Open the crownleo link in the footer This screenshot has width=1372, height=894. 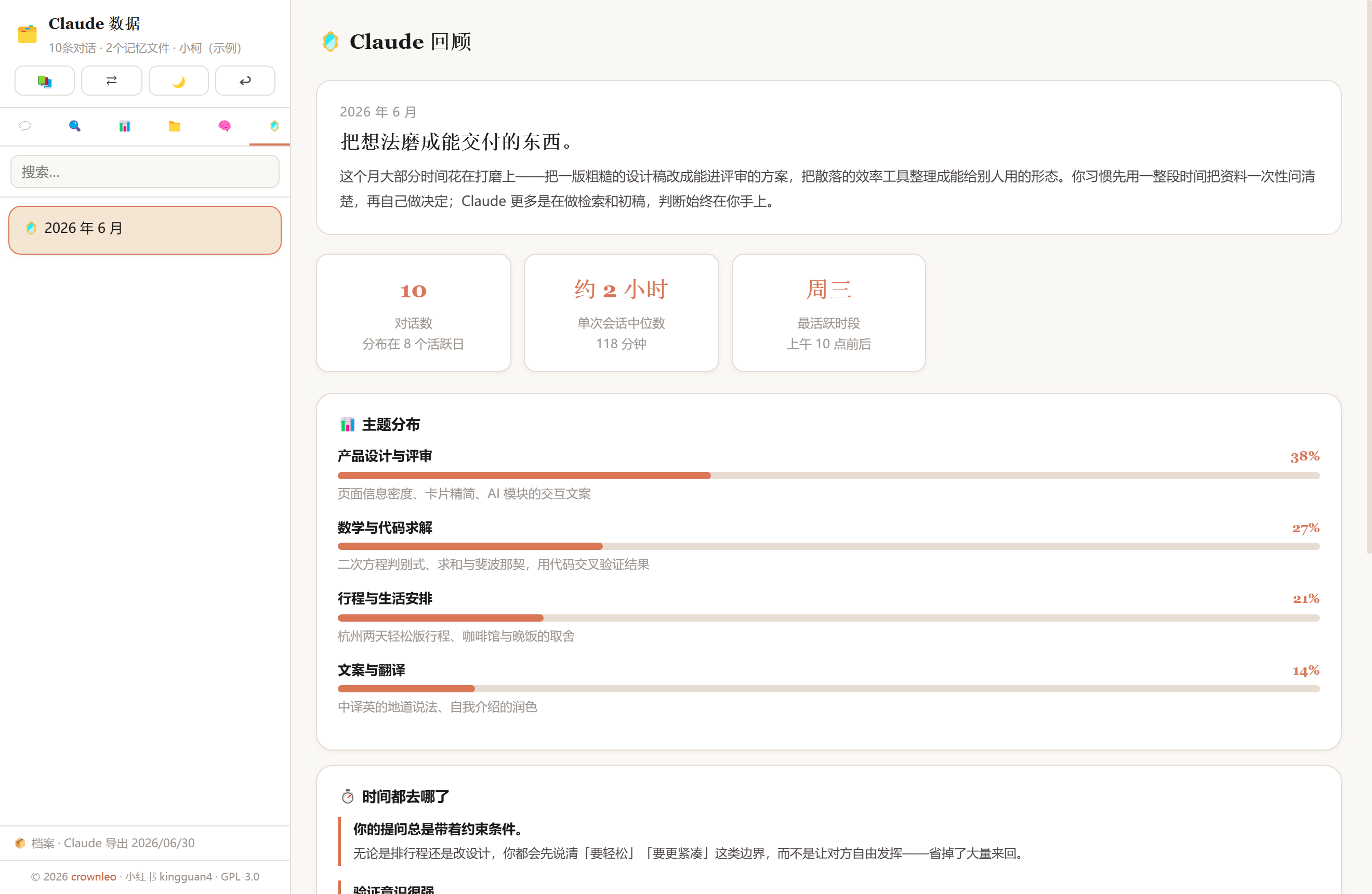[94, 876]
